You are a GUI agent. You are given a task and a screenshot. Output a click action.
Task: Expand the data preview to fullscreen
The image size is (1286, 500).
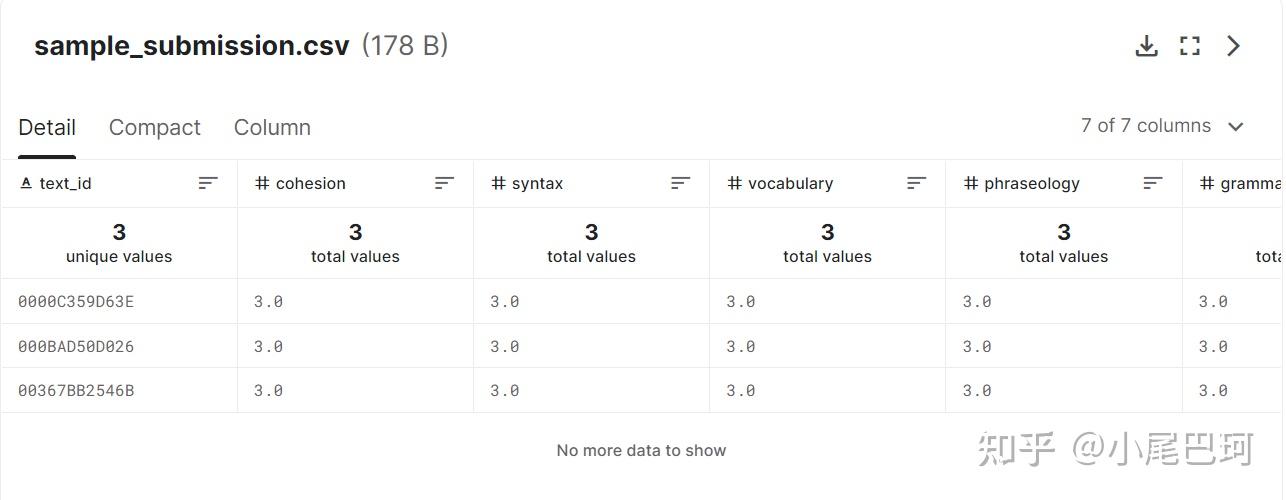(1190, 46)
